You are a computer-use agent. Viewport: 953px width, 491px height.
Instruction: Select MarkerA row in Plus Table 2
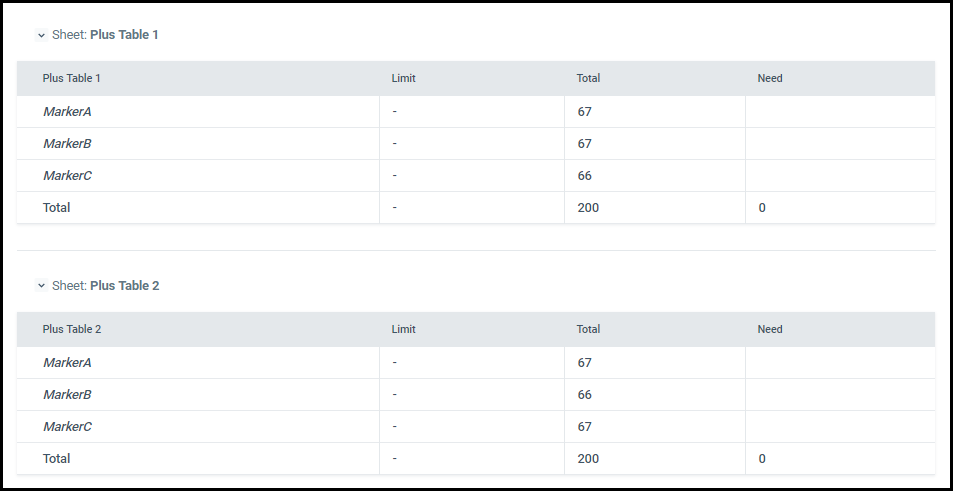(x=476, y=363)
